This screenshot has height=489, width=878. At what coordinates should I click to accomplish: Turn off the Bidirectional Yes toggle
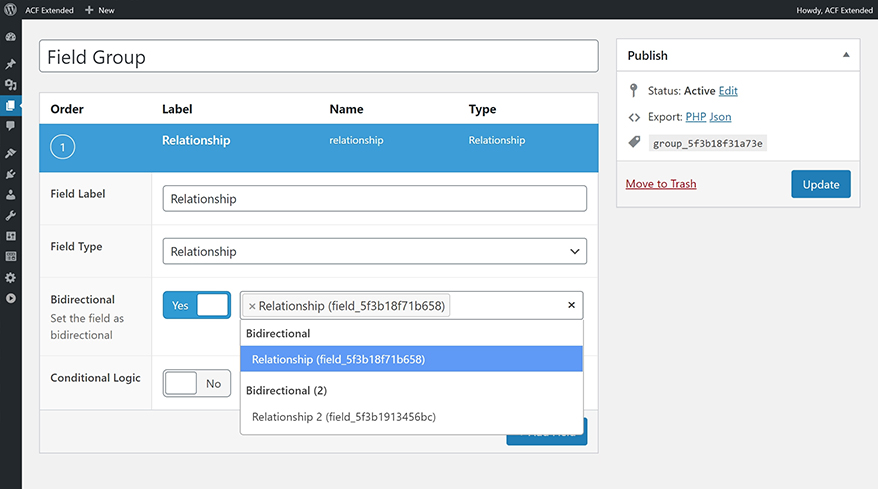(x=197, y=305)
